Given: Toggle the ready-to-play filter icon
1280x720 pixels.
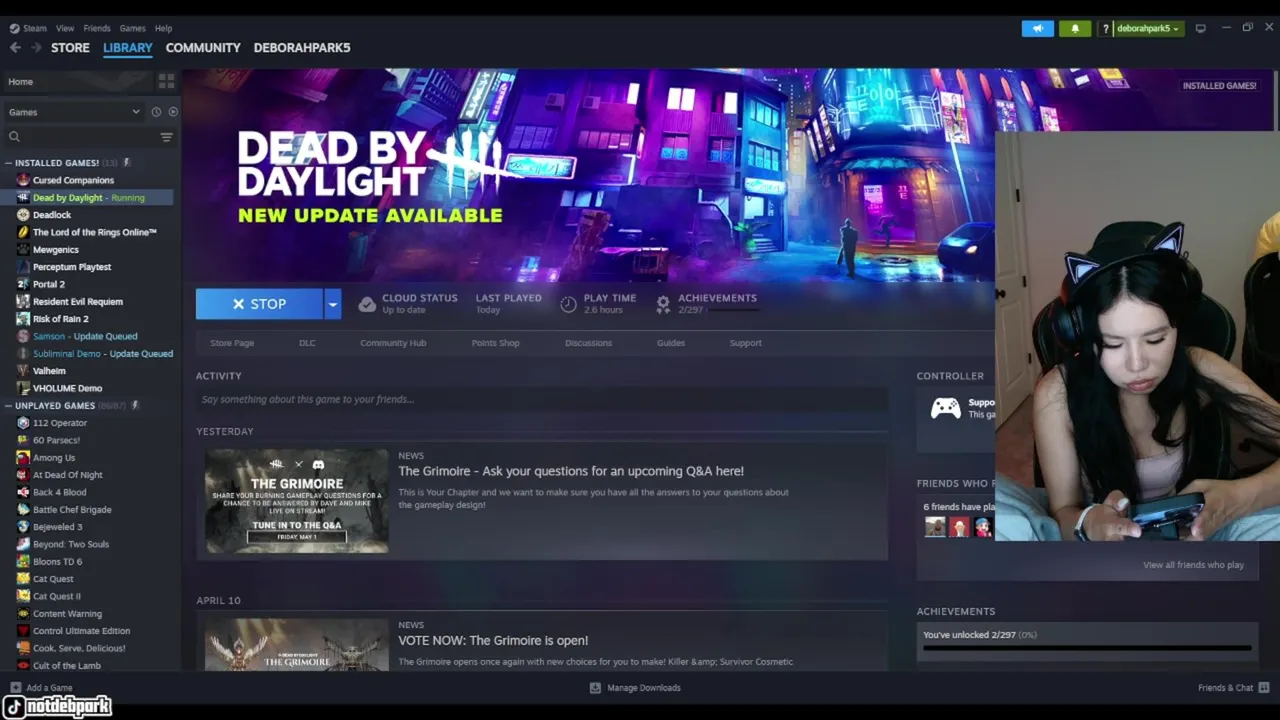Looking at the screenshot, I should click(173, 112).
